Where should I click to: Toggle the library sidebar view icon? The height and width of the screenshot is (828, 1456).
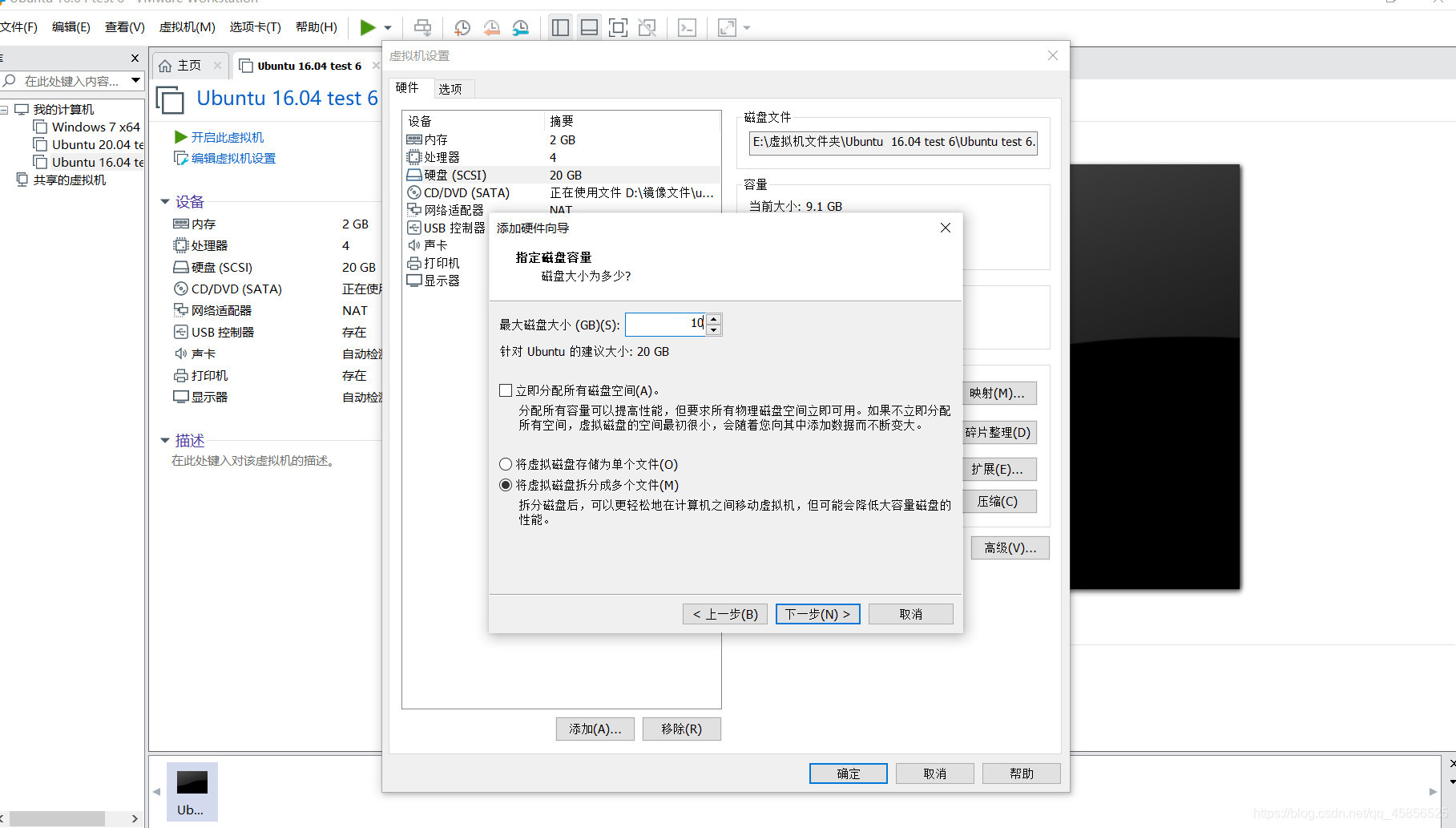[561, 28]
